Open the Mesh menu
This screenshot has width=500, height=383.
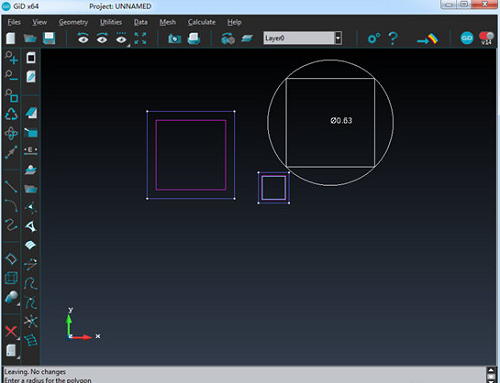pyautogui.click(x=167, y=22)
